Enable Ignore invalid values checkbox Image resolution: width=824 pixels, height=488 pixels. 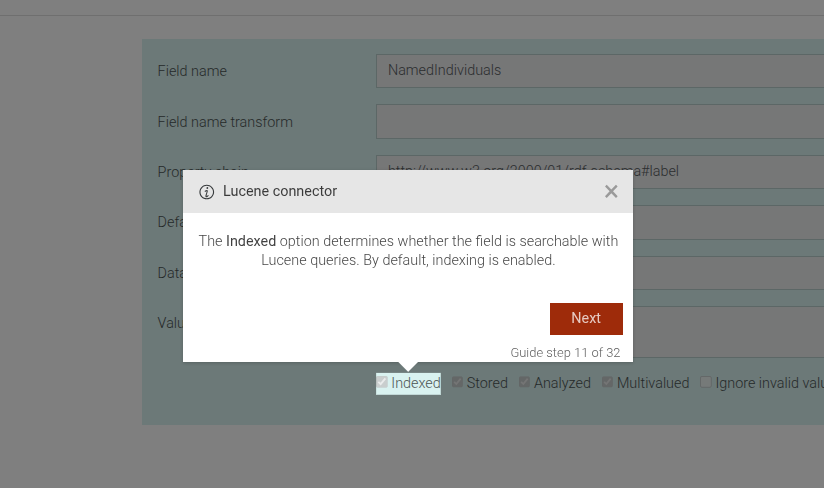(x=706, y=382)
